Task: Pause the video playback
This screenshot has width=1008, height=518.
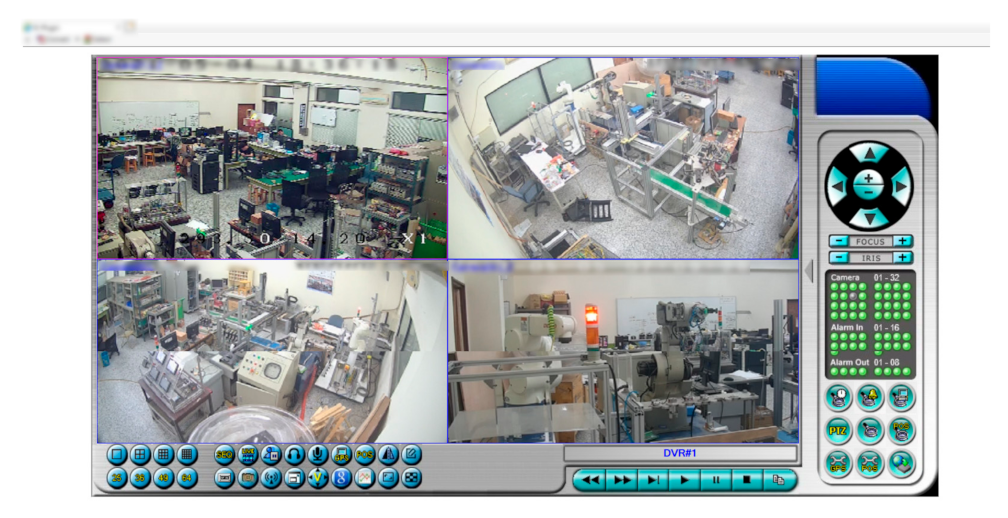Action: click(716, 480)
